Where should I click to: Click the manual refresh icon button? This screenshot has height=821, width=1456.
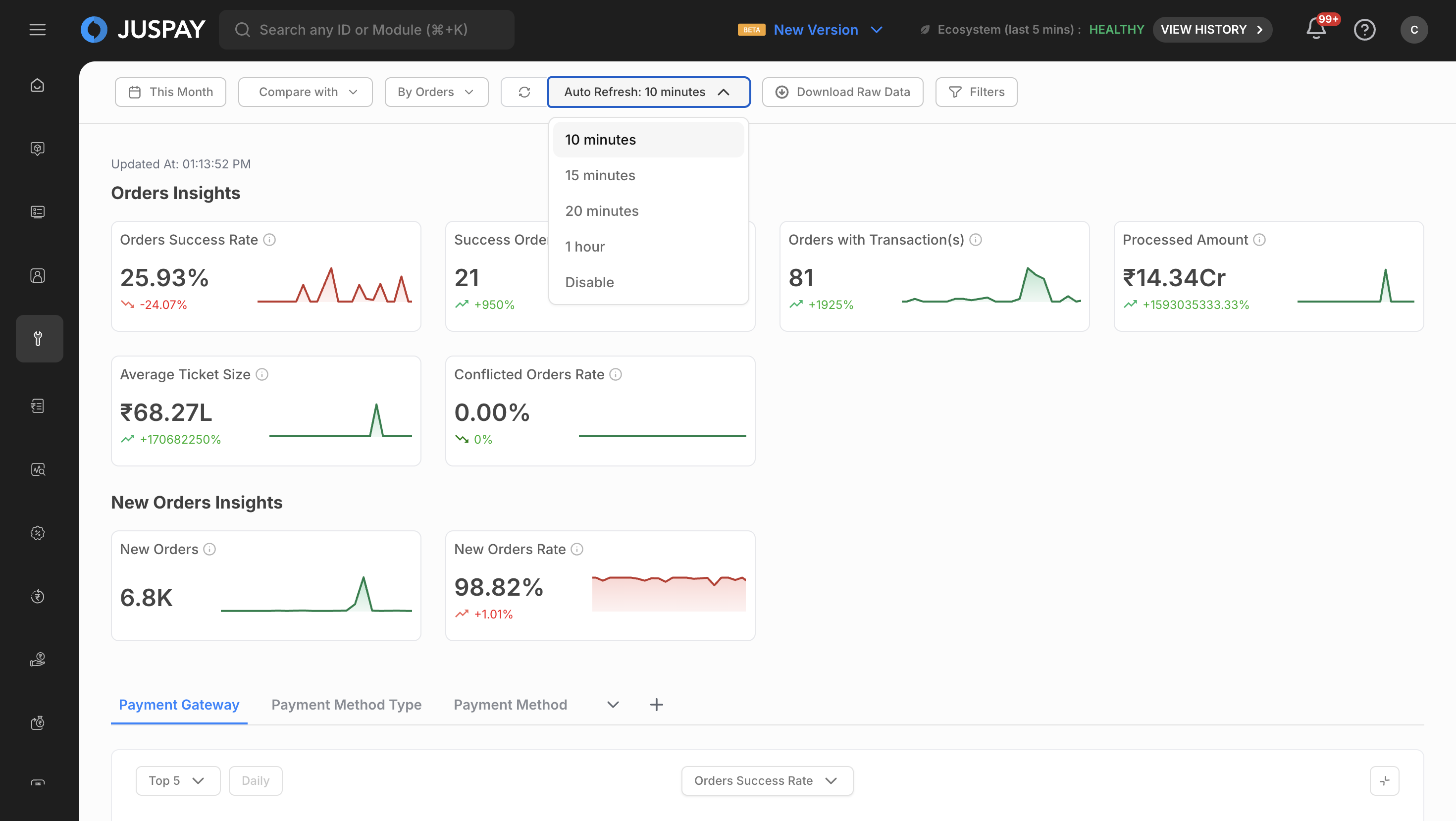524,92
